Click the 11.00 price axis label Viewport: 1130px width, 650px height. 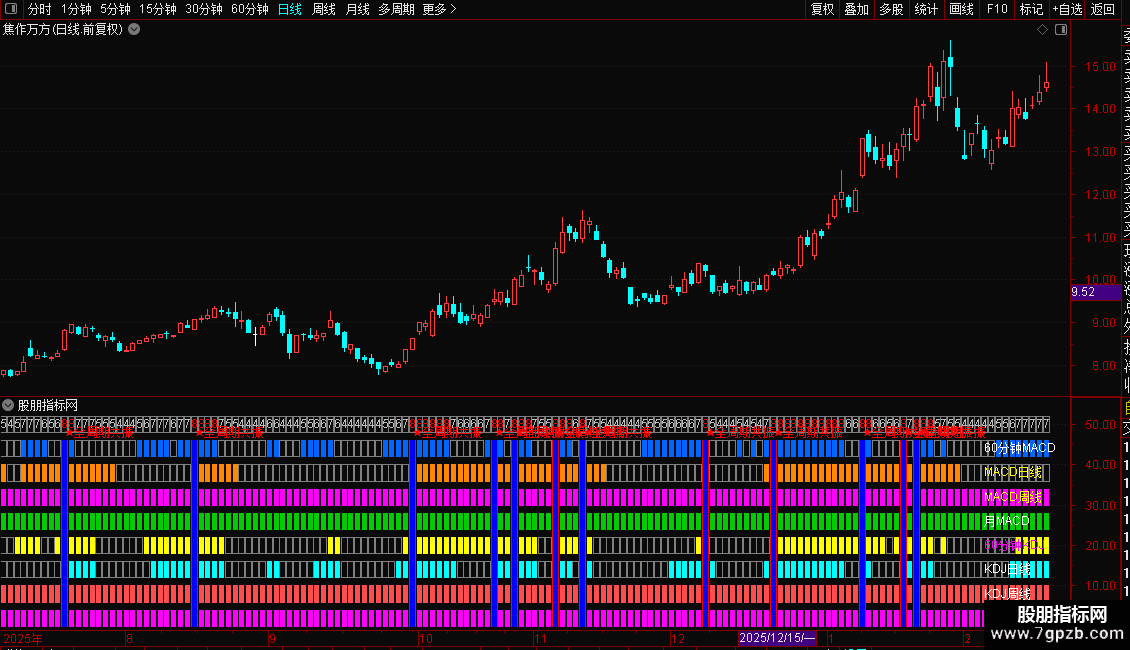point(1100,238)
